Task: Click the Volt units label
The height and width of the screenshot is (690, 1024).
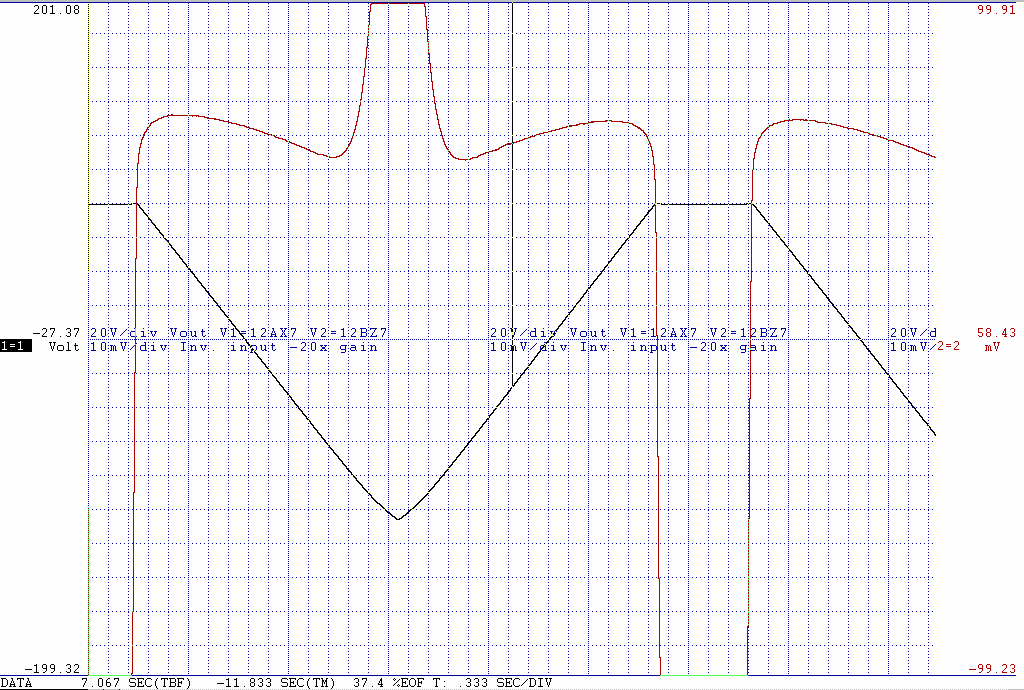Action: click(65, 347)
